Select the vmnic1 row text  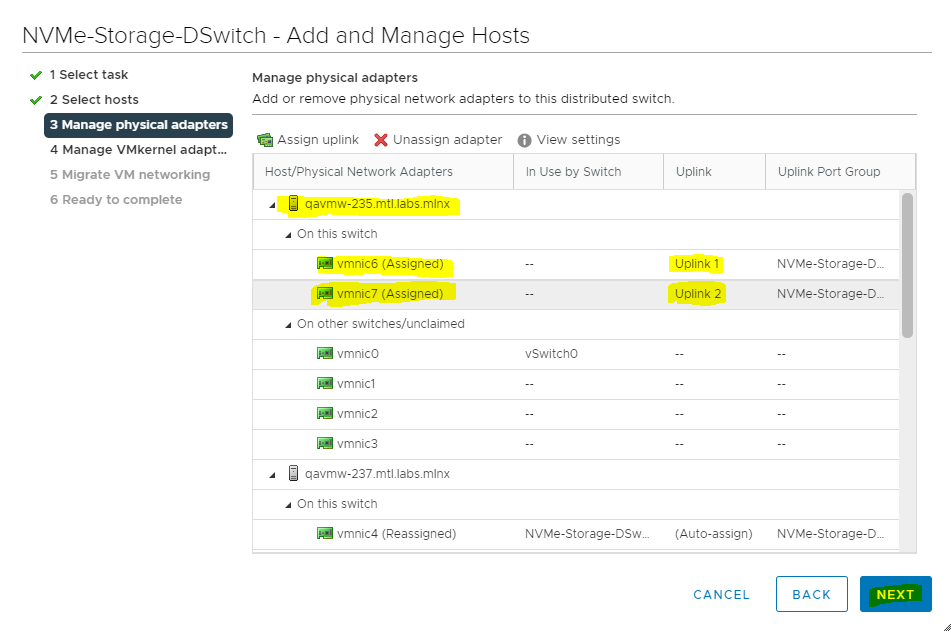point(356,384)
